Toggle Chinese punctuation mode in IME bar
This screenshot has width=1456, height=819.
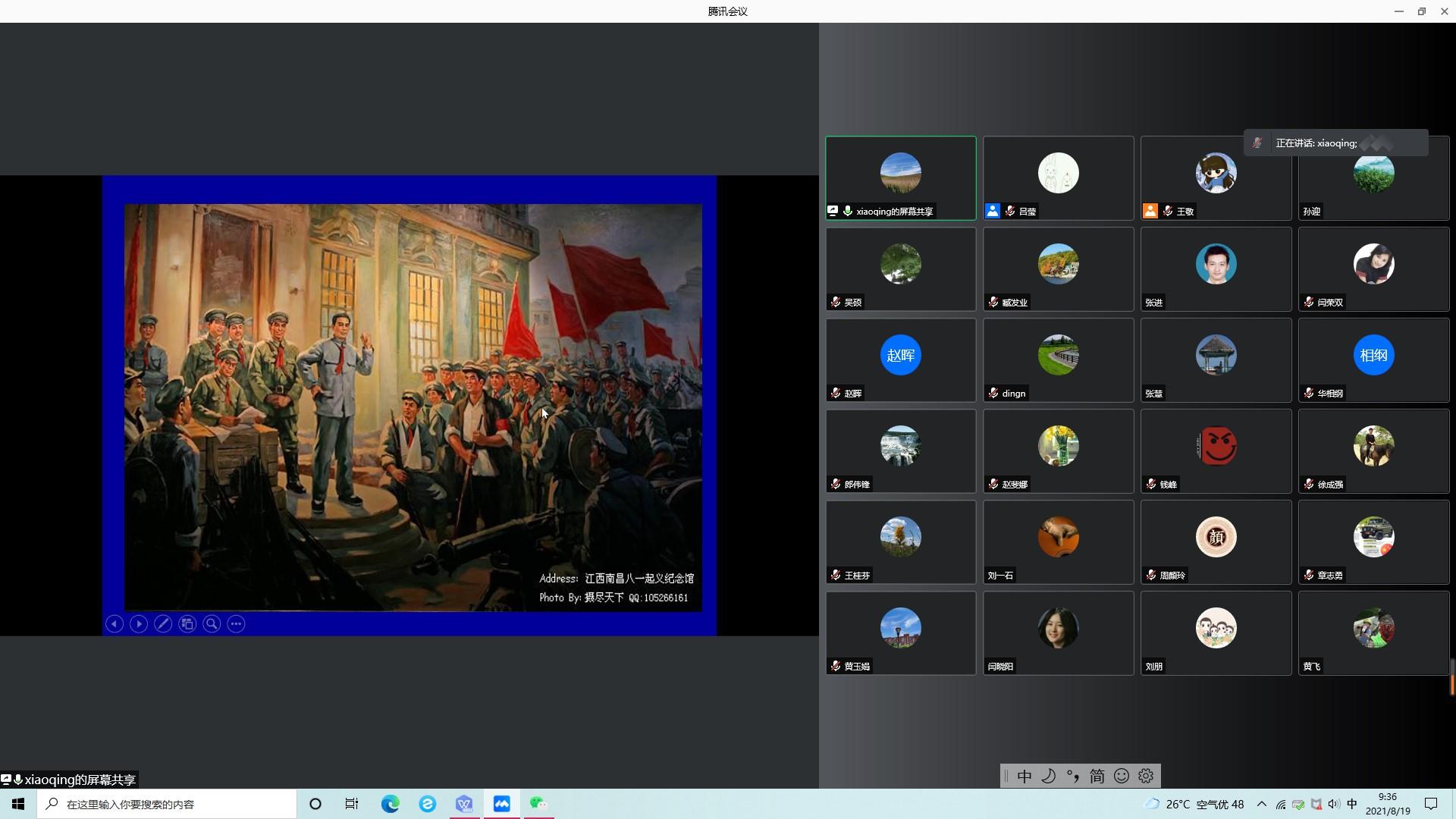click(1073, 776)
